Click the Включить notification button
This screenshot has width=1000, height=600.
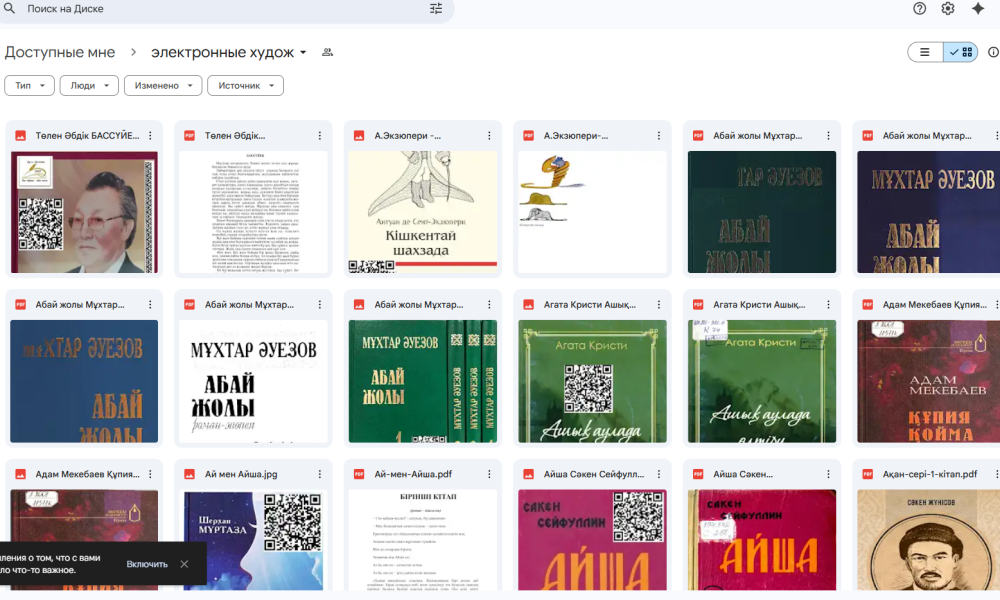pos(147,564)
